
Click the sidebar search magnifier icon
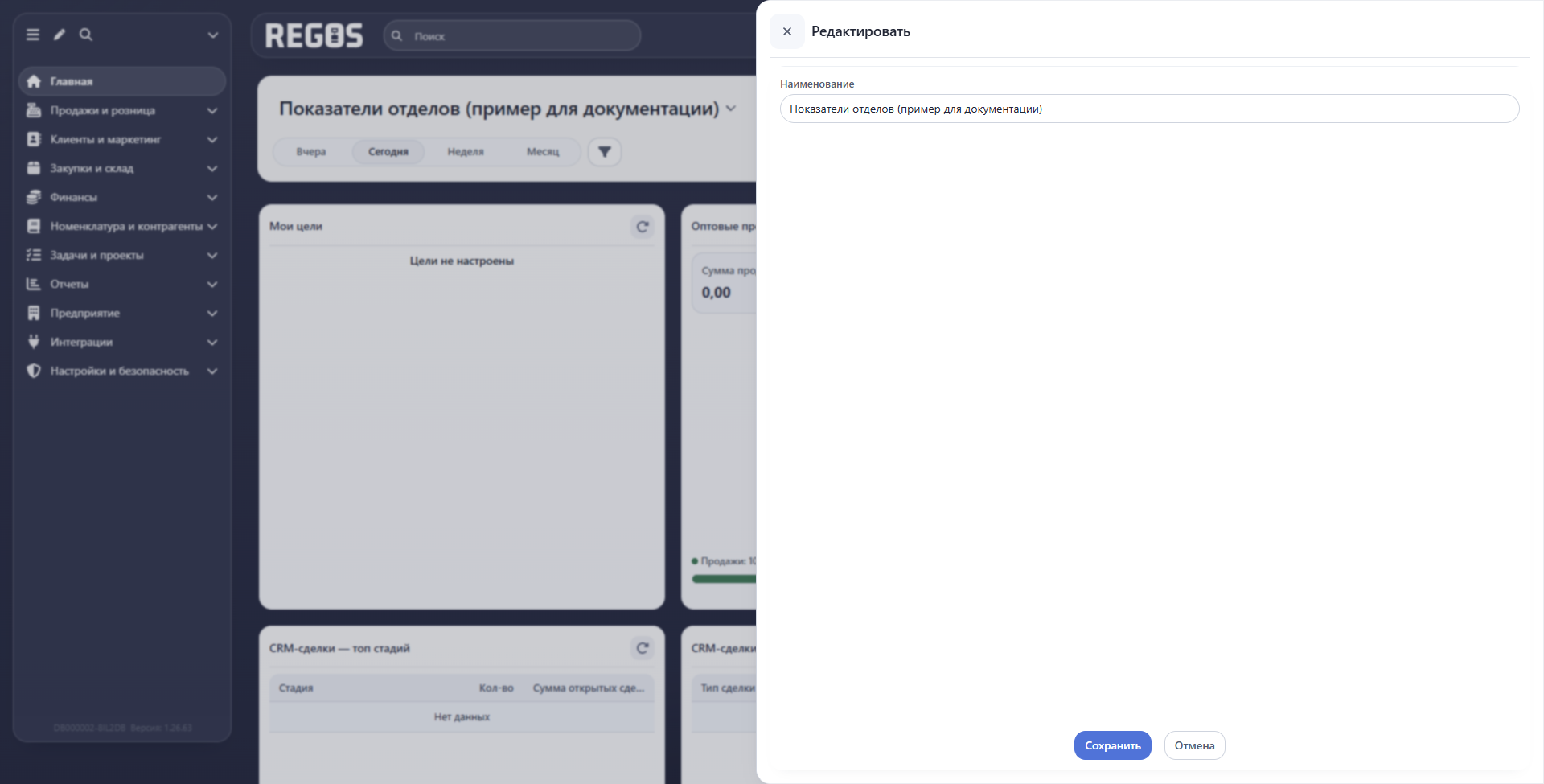tap(86, 35)
